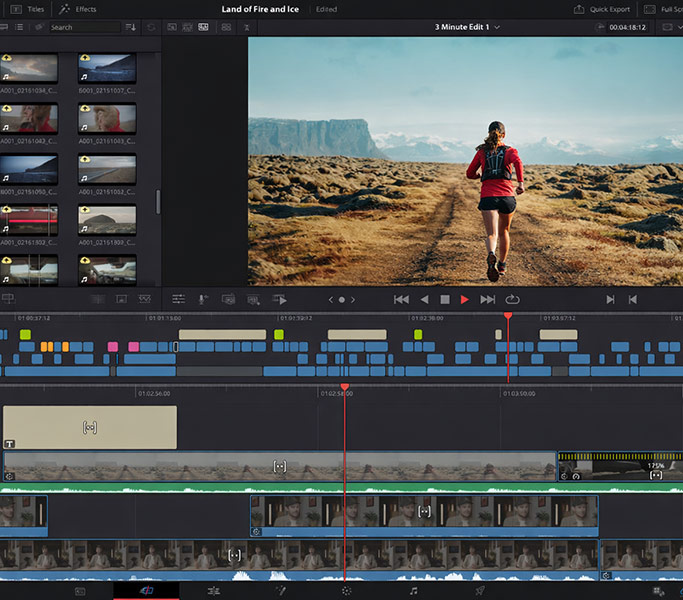Select the first pink clip in upper timeline
The height and width of the screenshot is (600, 683).
(113, 347)
